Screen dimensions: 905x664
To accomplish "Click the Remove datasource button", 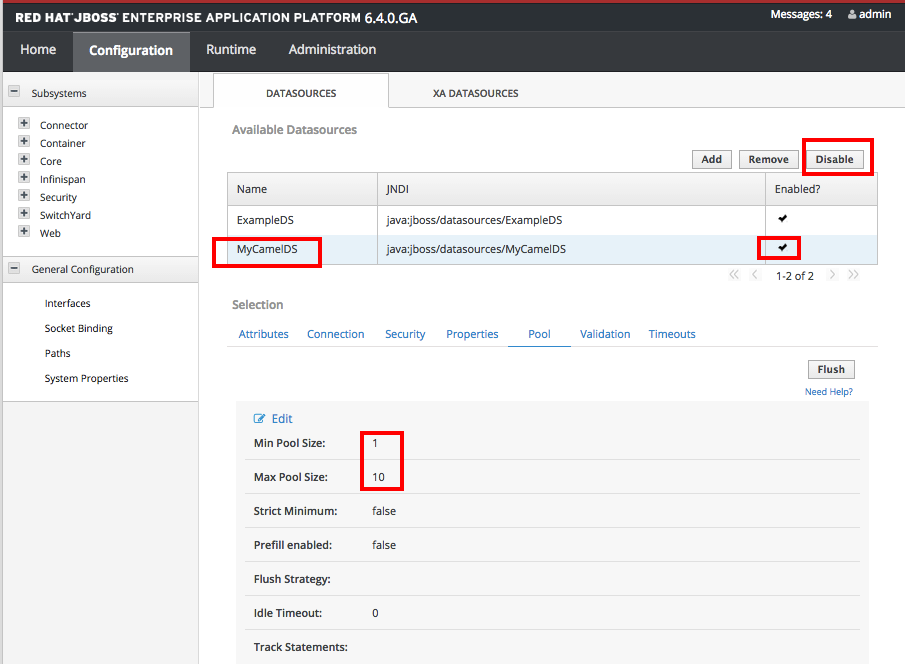I will coord(768,159).
